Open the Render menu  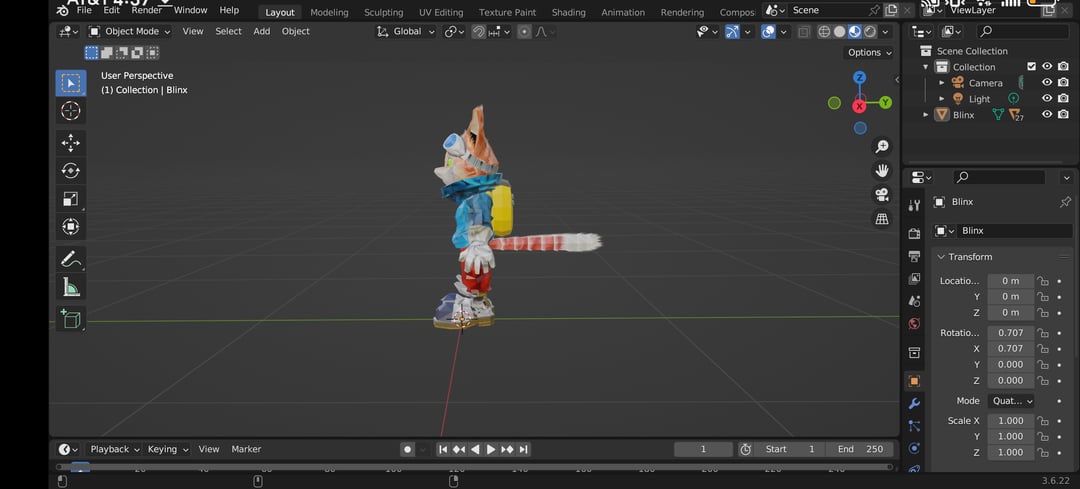tap(147, 10)
